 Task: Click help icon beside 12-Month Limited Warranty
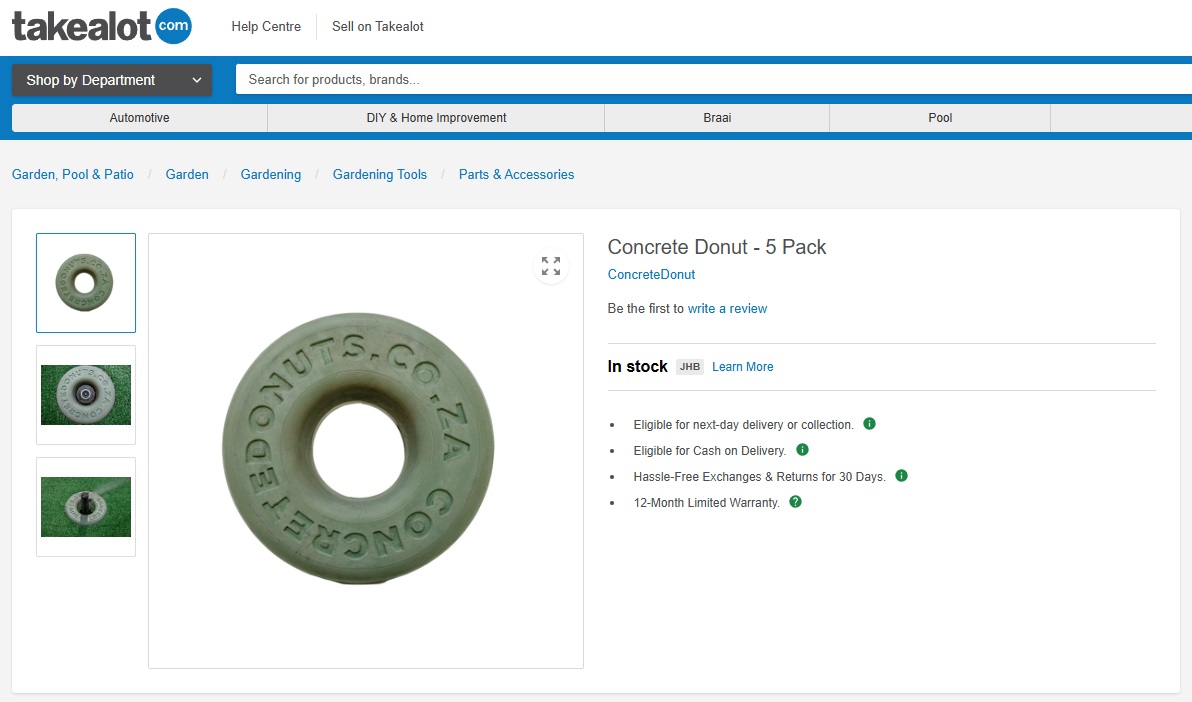tap(795, 502)
